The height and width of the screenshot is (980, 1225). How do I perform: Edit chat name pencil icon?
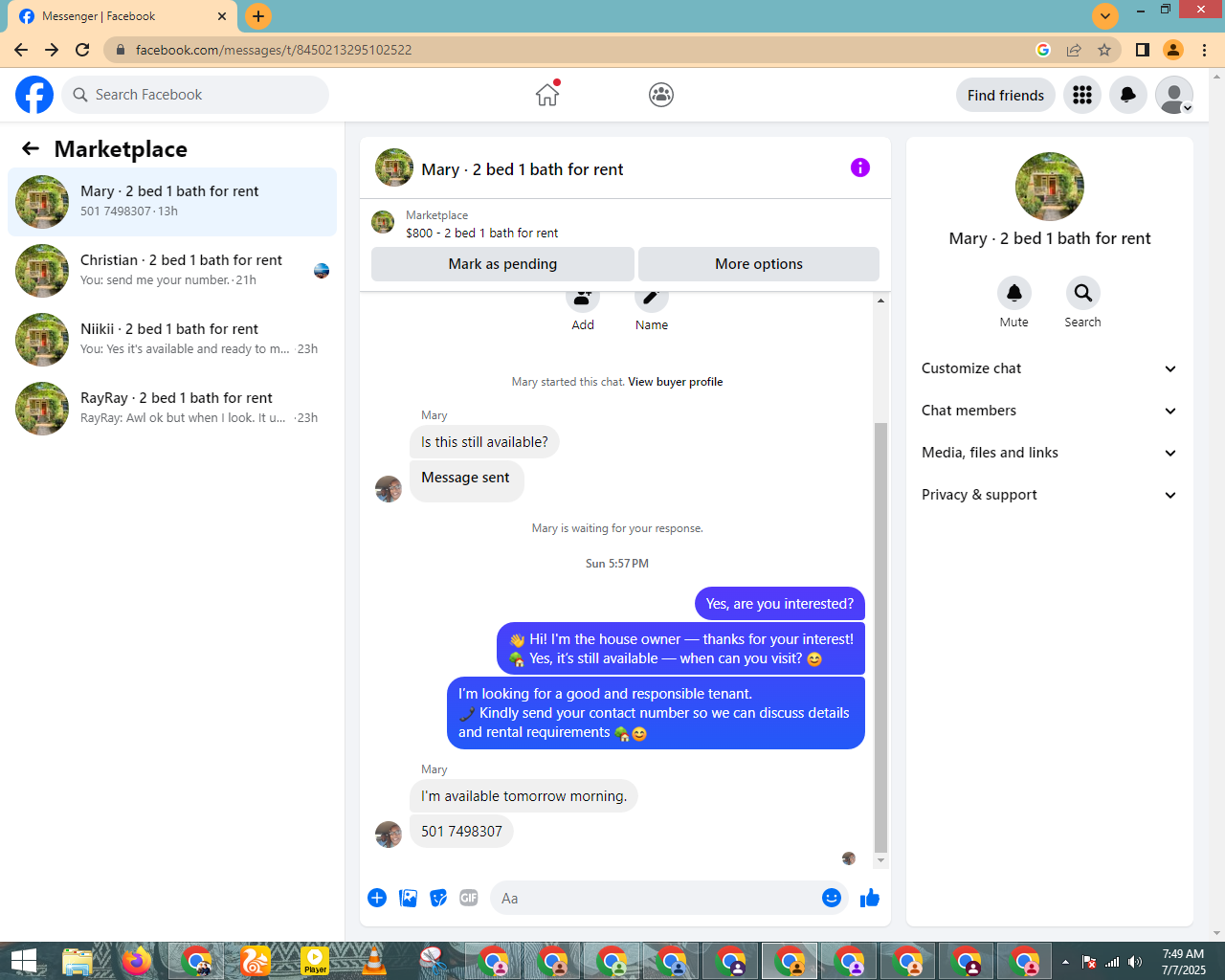(652, 299)
